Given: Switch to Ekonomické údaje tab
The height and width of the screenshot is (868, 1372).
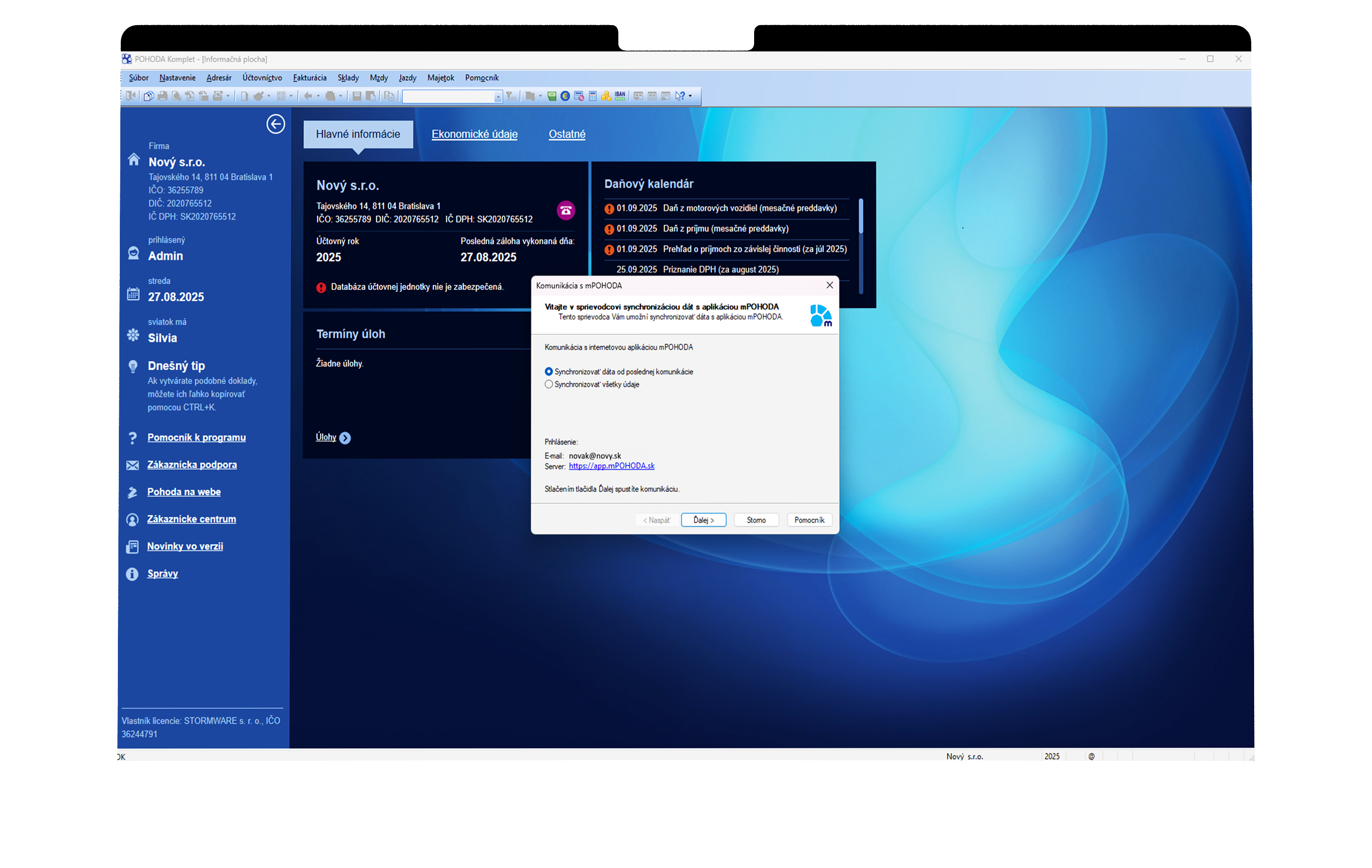Looking at the screenshot, I should pos(474,134).
